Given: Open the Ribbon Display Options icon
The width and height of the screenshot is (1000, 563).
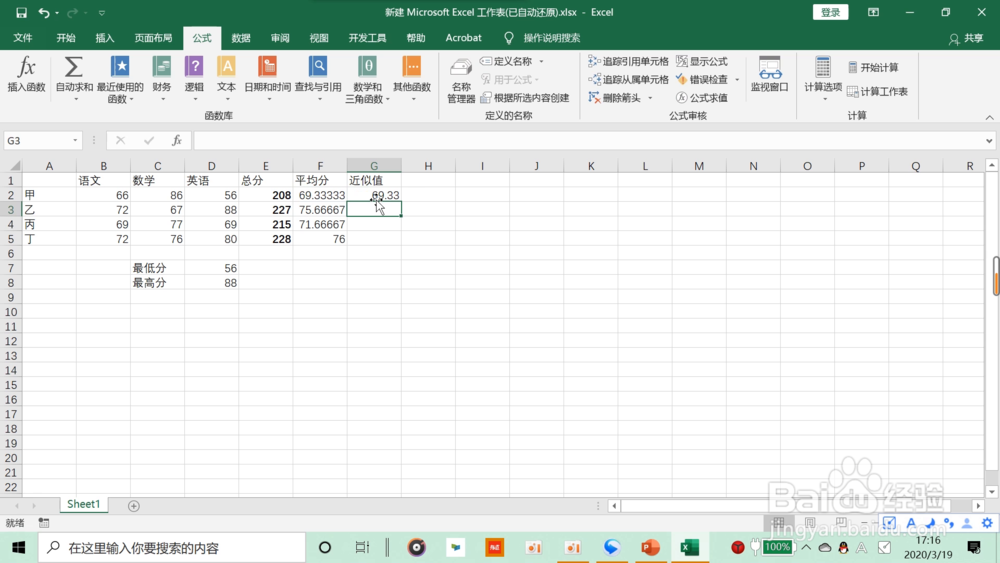Looking at the screenshot, I should pyautogui.click(x=873, y=12).
